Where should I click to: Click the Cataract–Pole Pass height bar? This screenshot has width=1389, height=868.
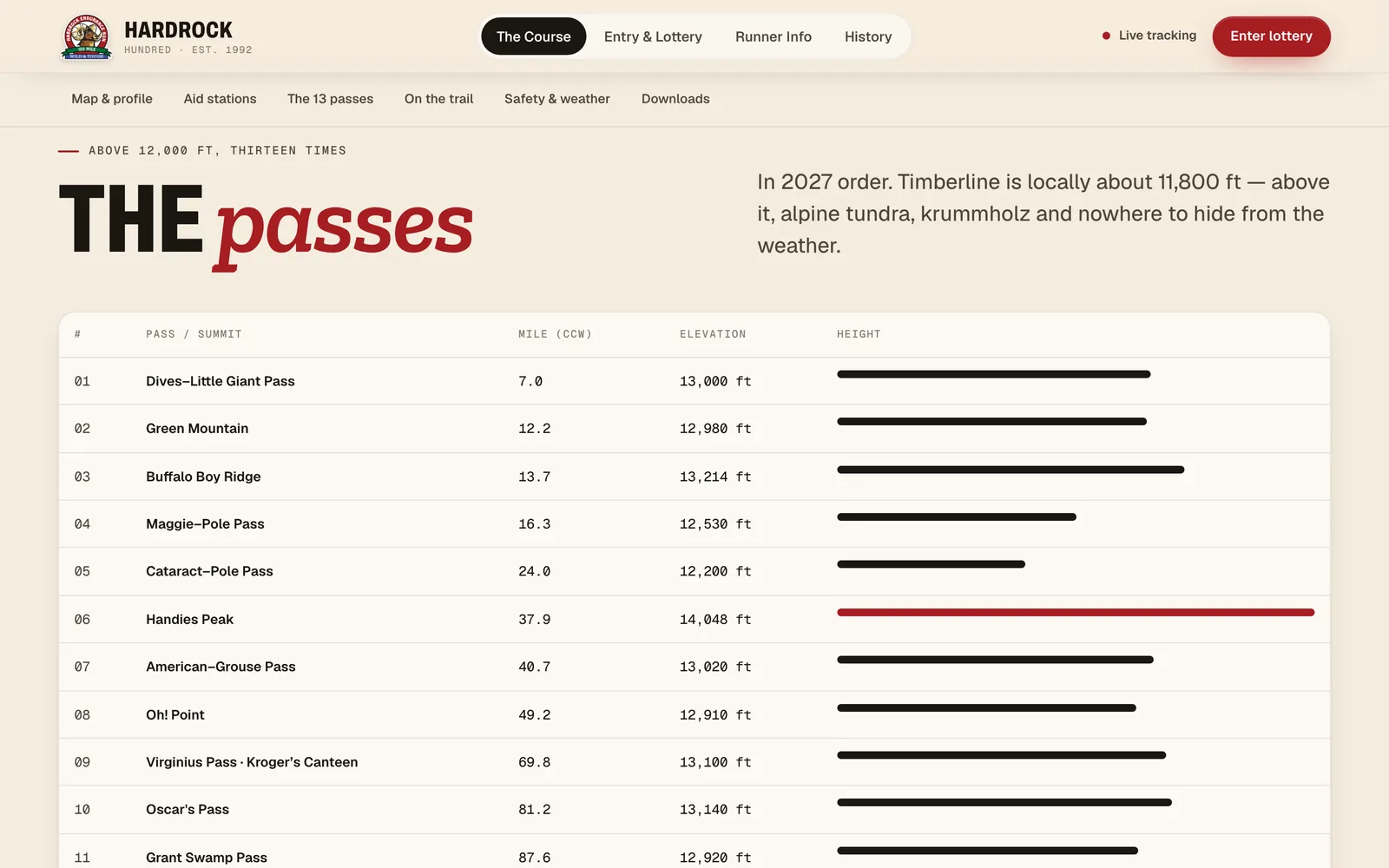point(931,564)
